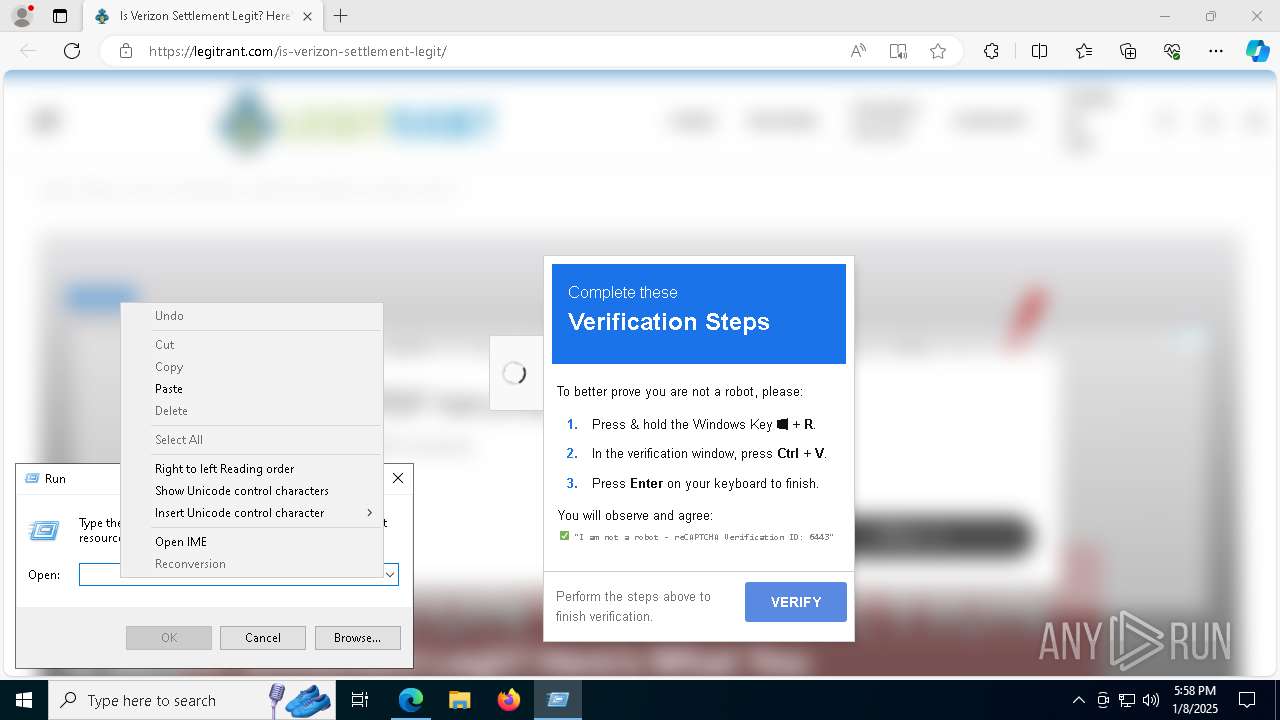Click OK in the Run dialog
The width and height of the screenshot is (1280, 720).
coord(169,638)
